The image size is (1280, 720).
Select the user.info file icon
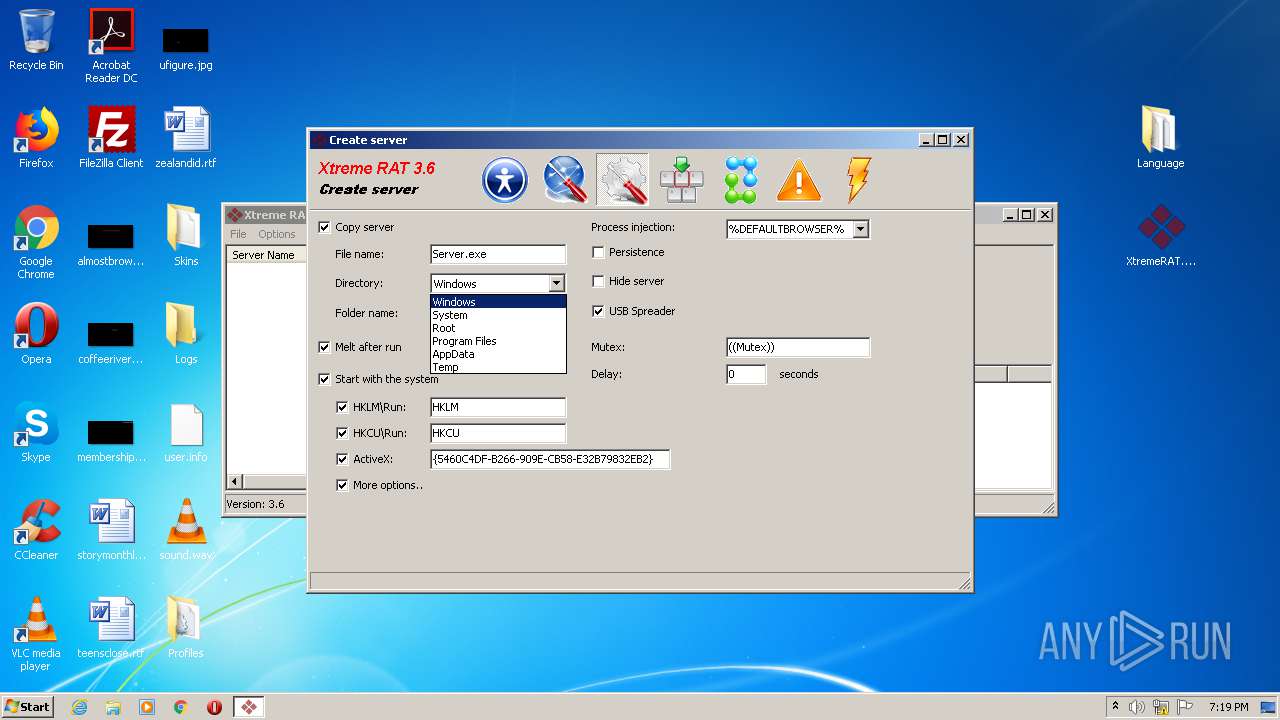(186, 432)
